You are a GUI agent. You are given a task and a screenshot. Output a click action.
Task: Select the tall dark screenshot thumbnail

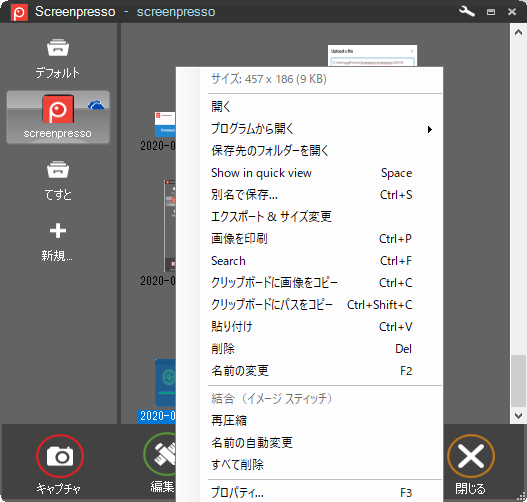(x=170, y=225)
